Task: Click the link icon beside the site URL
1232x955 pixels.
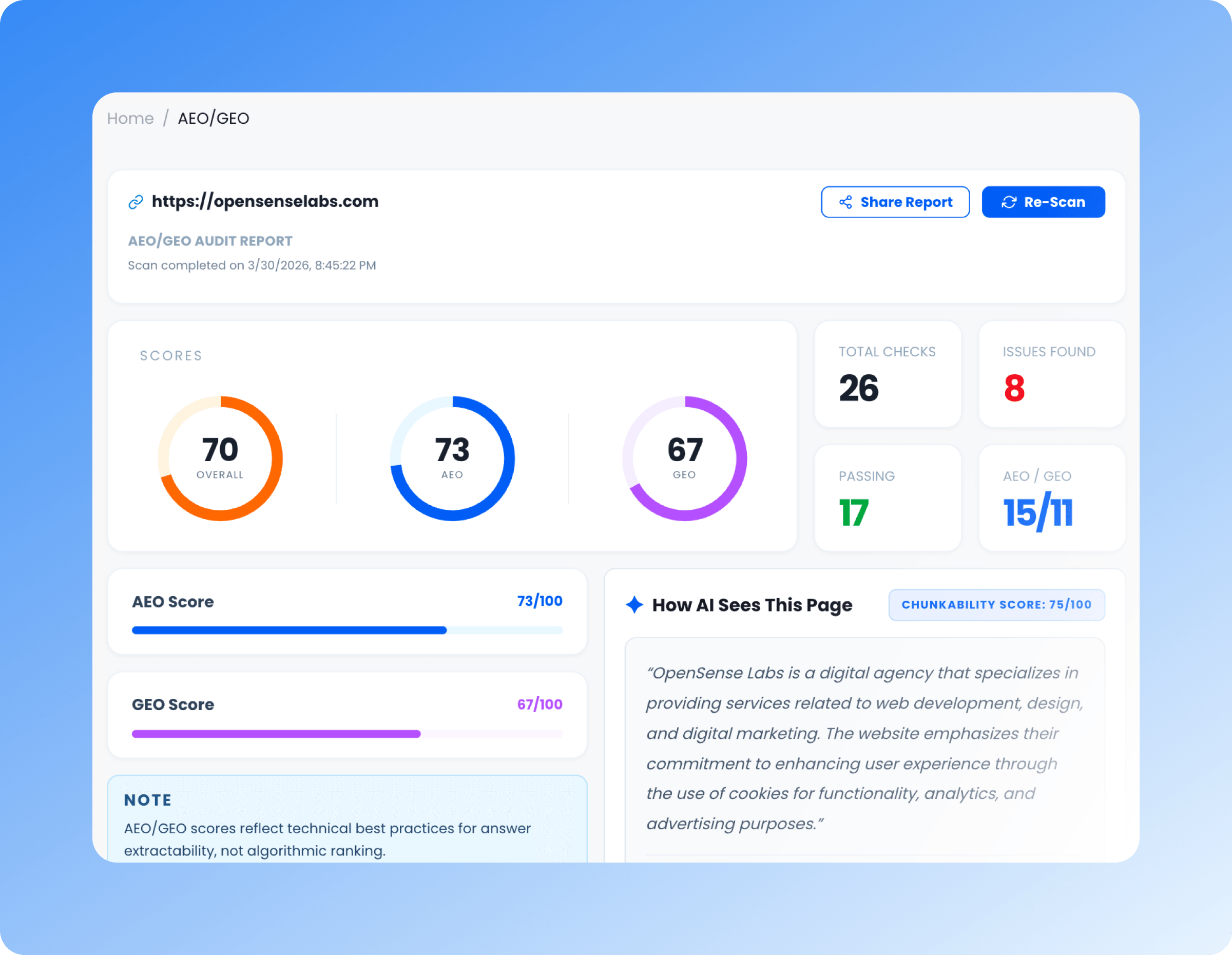Action: point(136,202)
